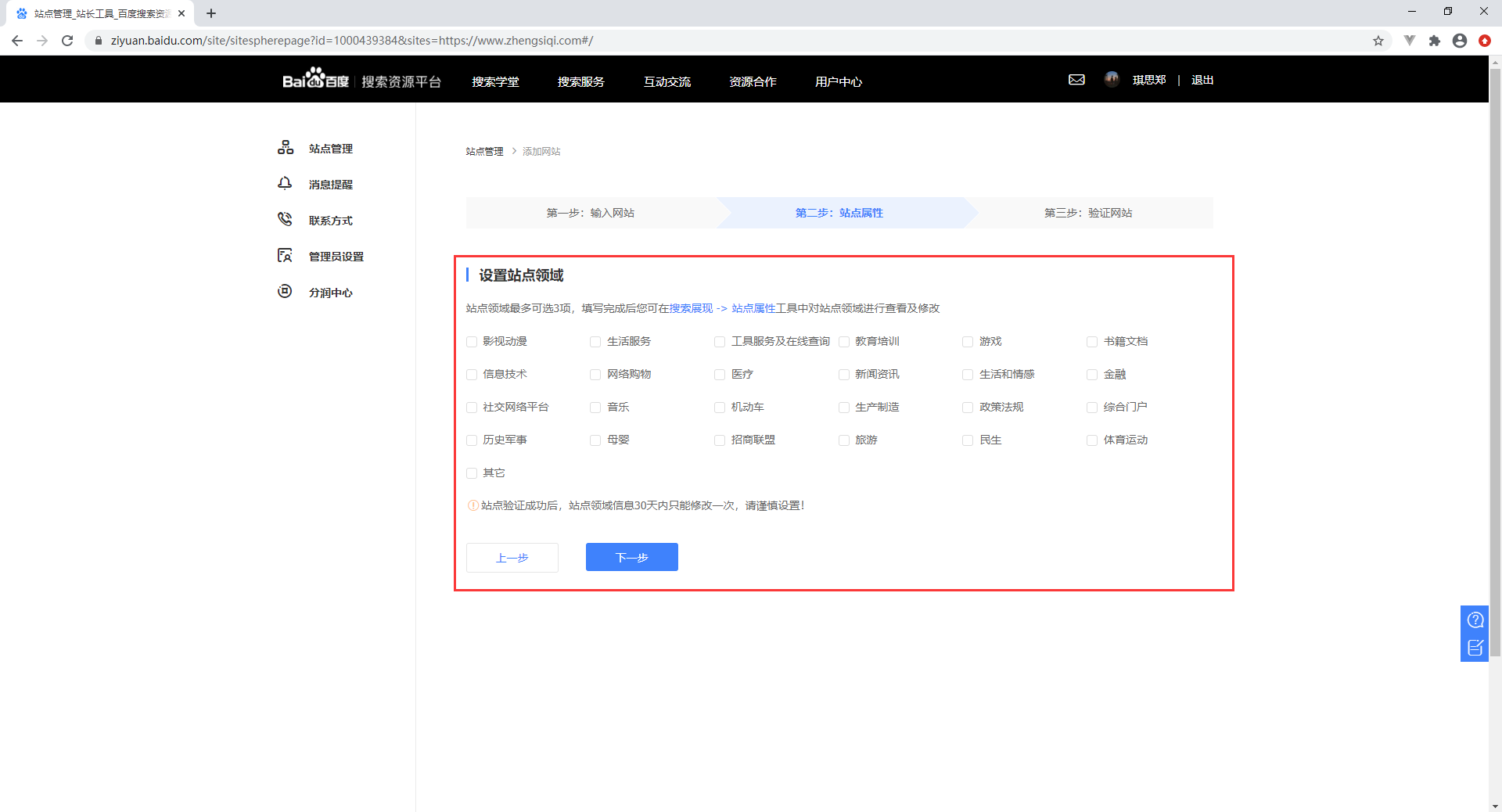The height and width of the screenshot is (812, 1502).
Task: Close the 站点管理 browser tab
Action: [x=181, y=13]
